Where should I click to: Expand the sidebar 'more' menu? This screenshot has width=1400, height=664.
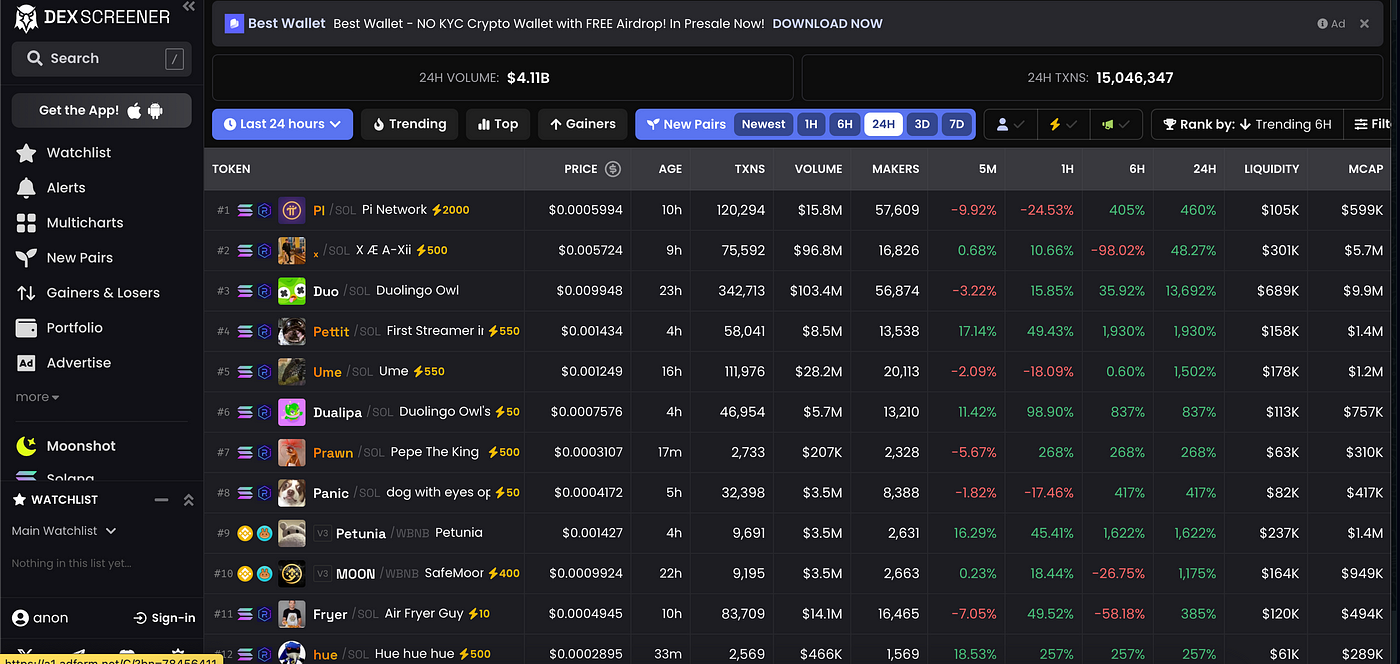tap(38, 397)
